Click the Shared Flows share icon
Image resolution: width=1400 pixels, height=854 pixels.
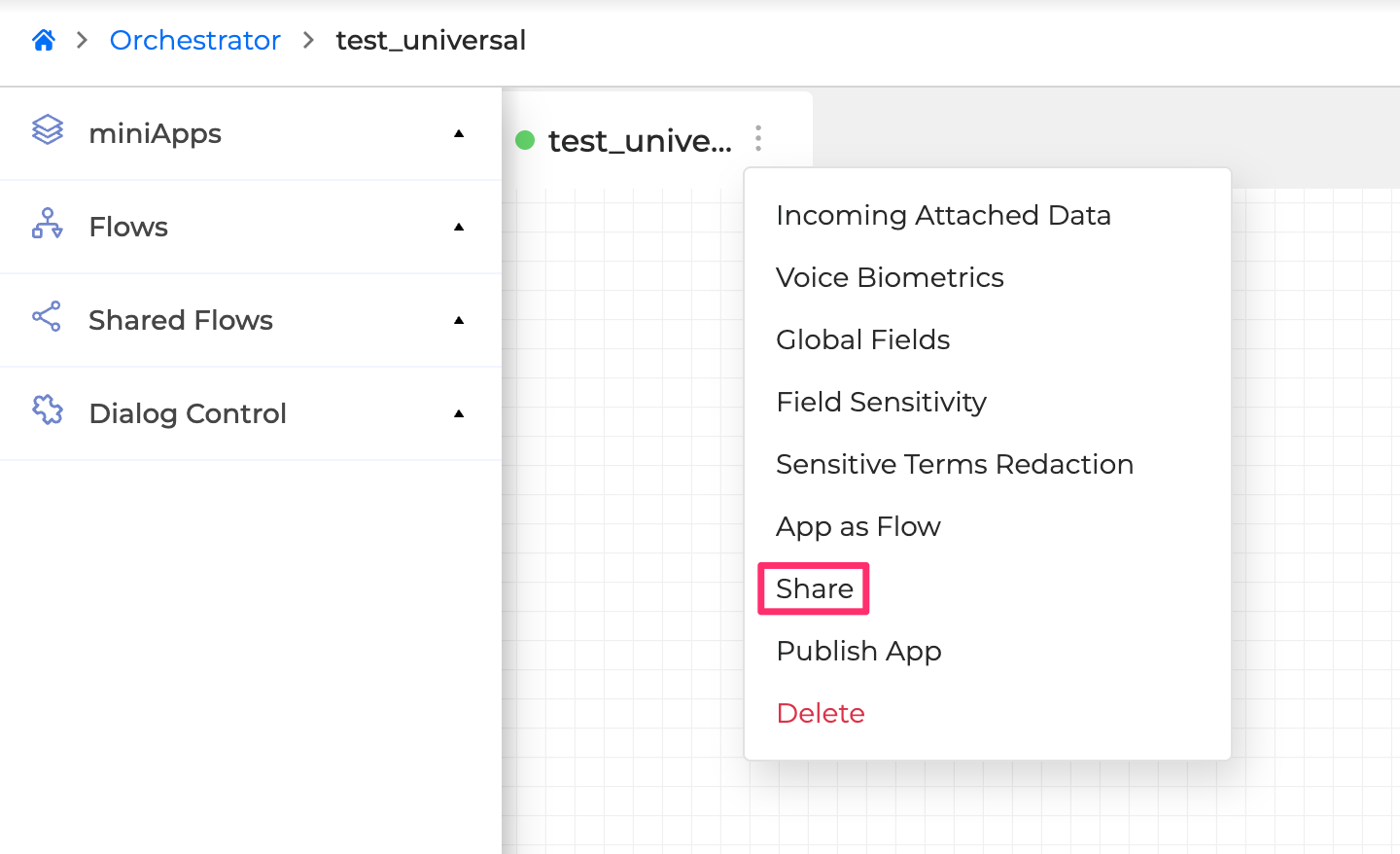47,316
